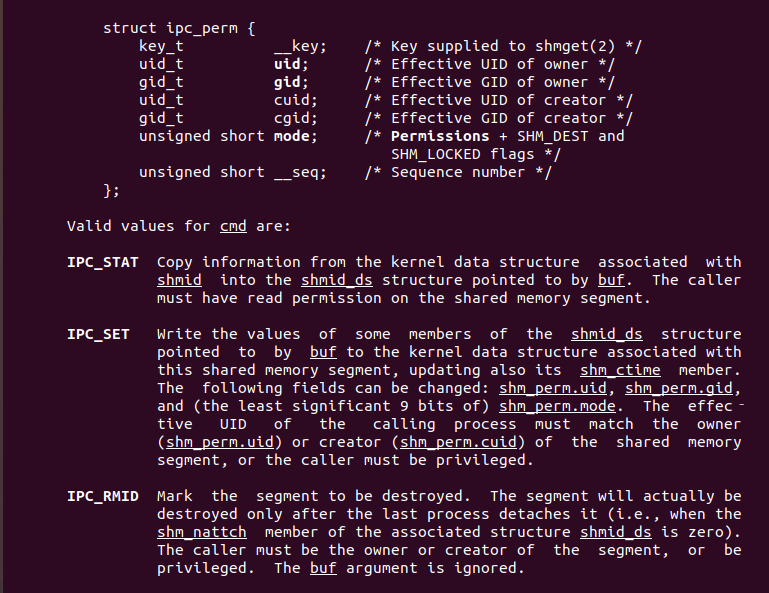Click the bold gid struct member
769x593 pixels.
pos(287,82)
